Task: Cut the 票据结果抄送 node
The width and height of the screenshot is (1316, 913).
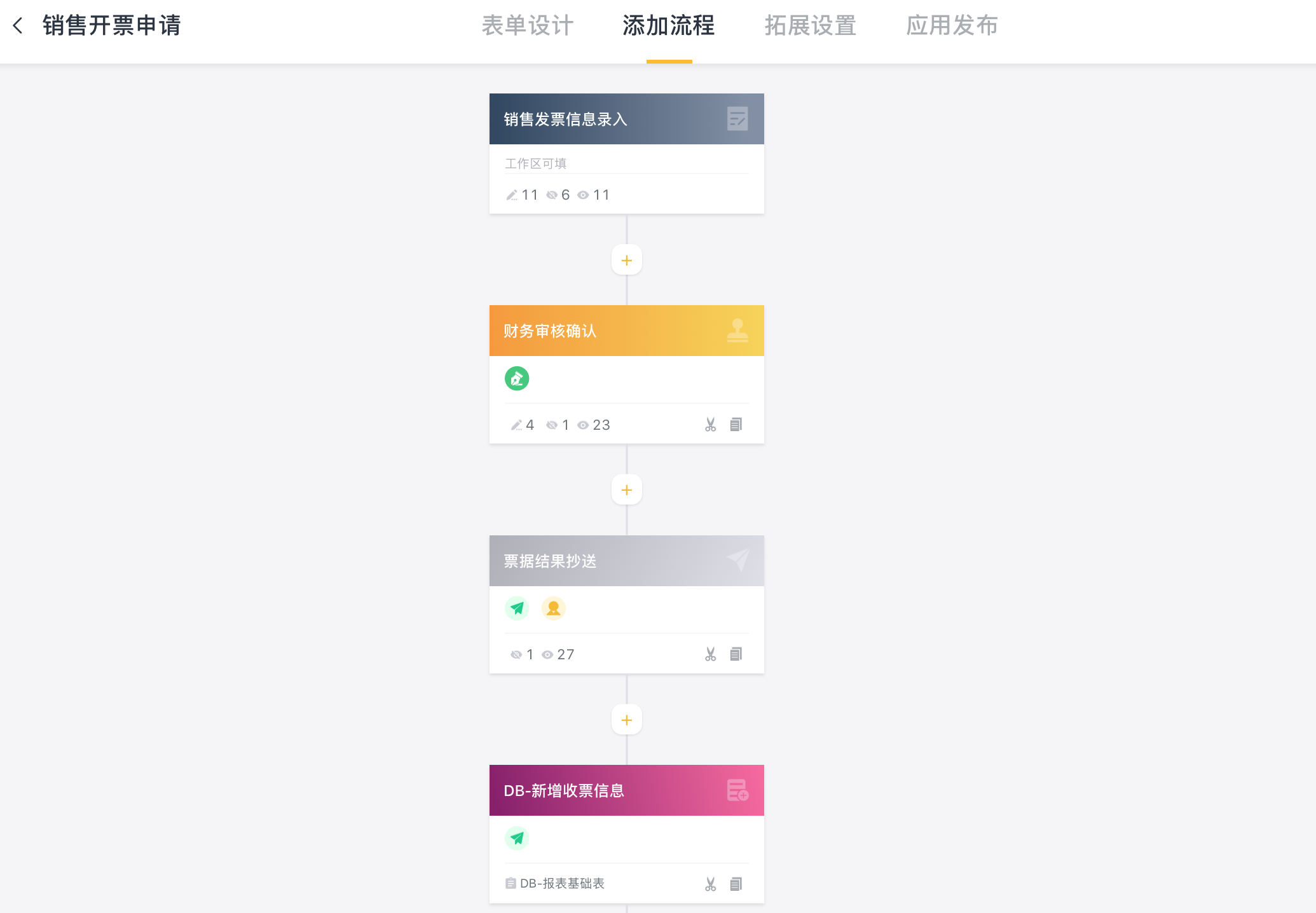Action: pyautogui.click(x=710, y=654)
